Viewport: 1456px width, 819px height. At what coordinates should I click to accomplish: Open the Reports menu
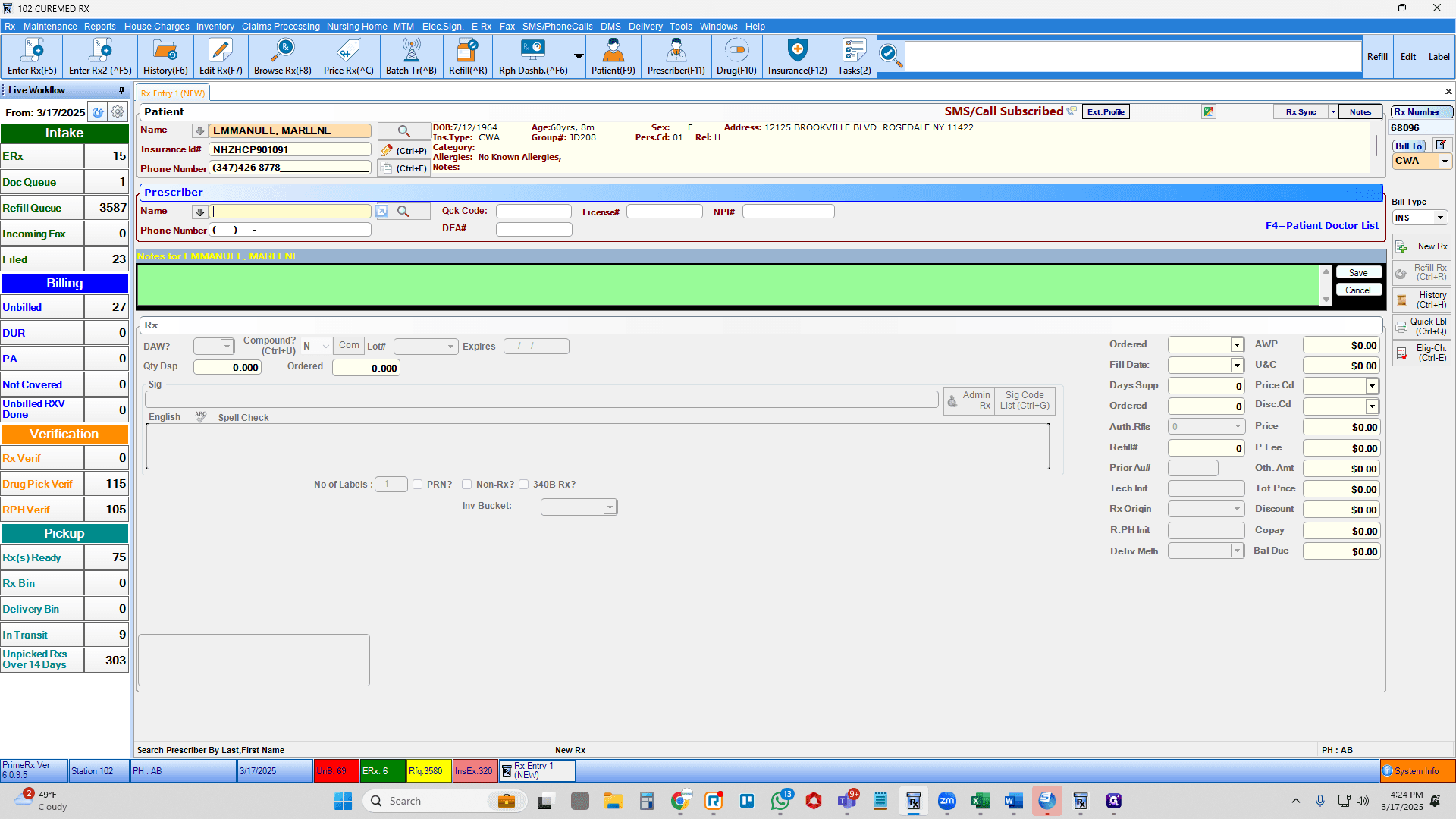(100, 27)
